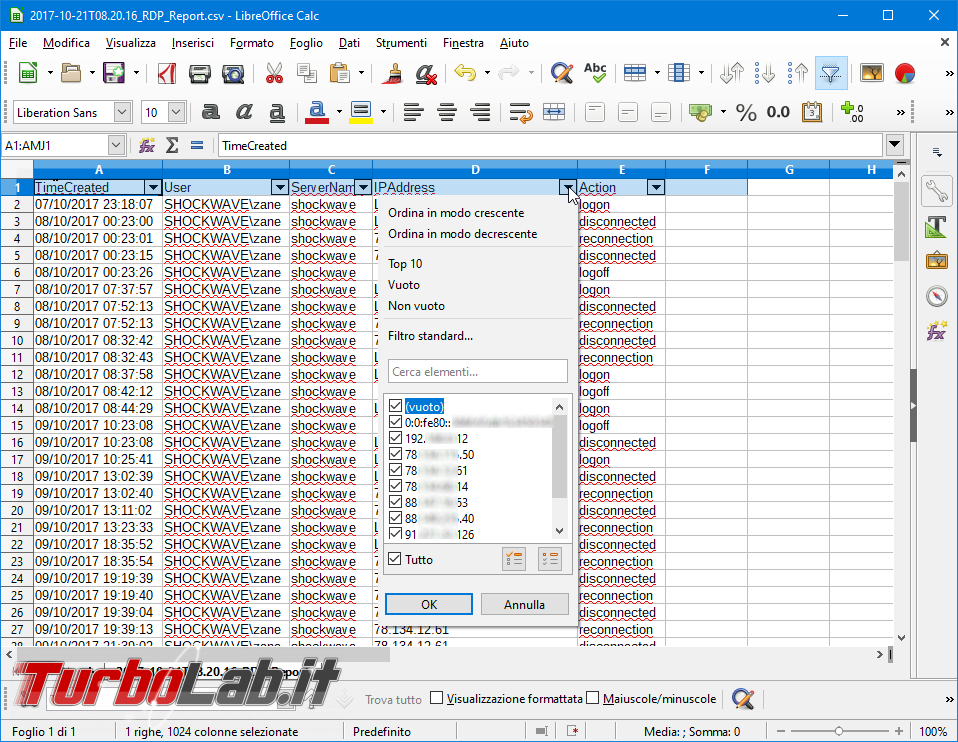Toggle Wrap Text icon
Viewport: 958px width, 742px height.
coord(521,112)
